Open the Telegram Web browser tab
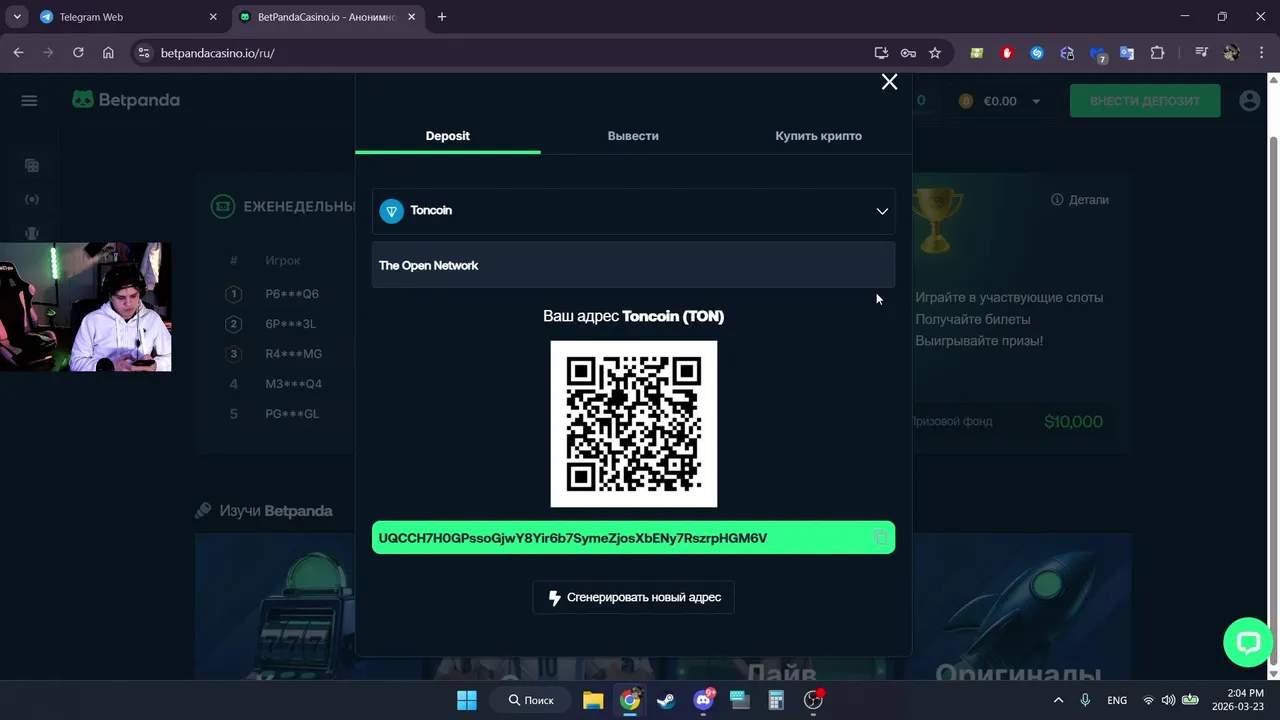Viewport: 1280px width, 720px height. pyautogui.click(x=130, y=17)
